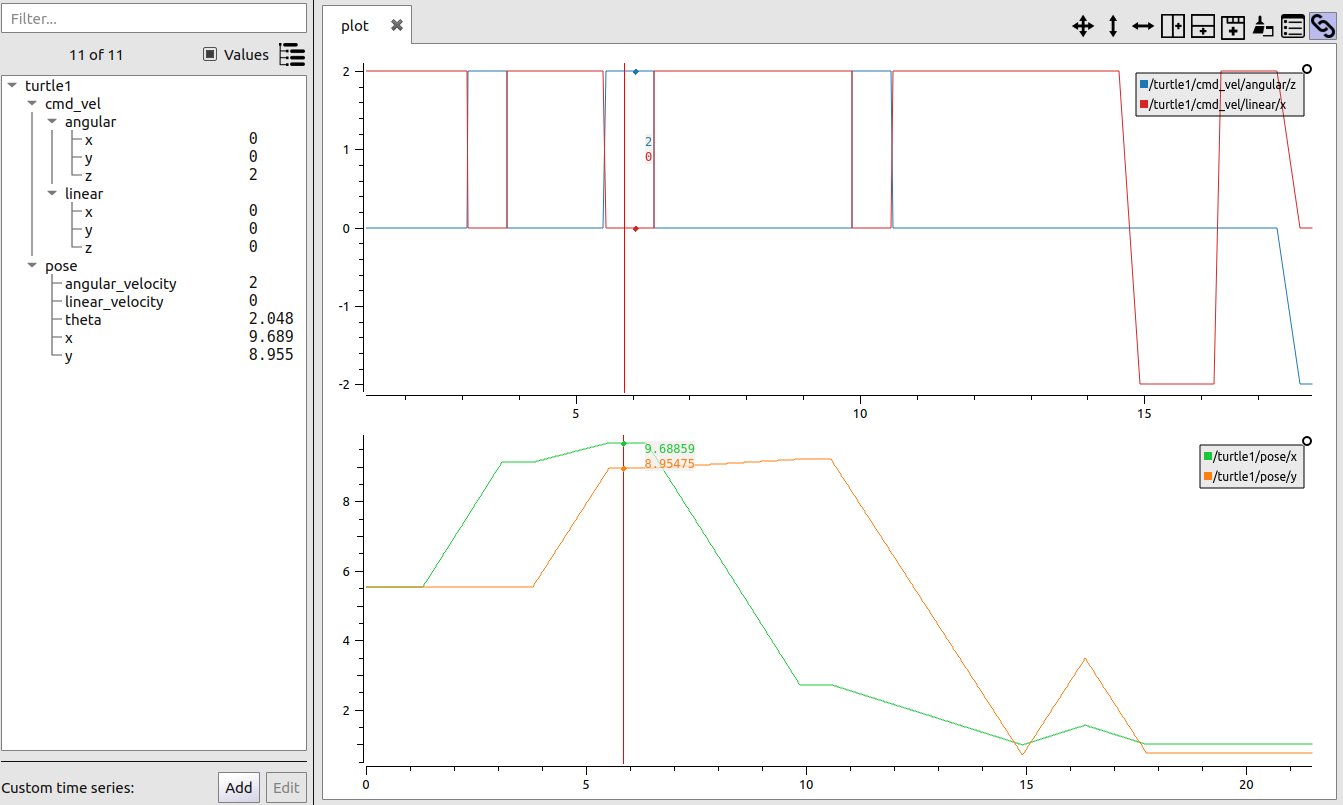
Task: Click the Edit custom series button
Action: pyautogui.click(x=286, y=788)
